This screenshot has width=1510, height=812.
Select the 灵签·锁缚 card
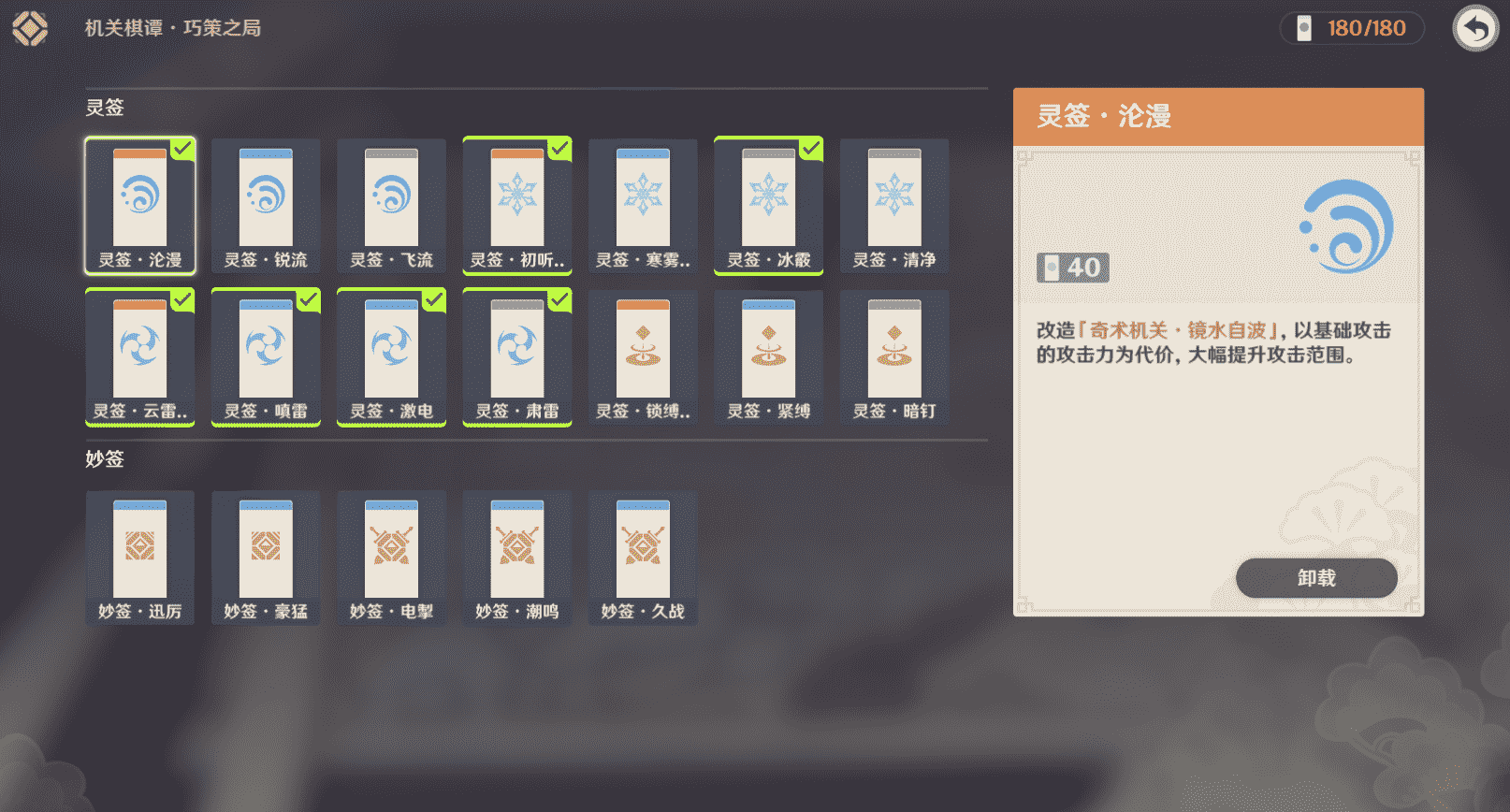point(643,357)
